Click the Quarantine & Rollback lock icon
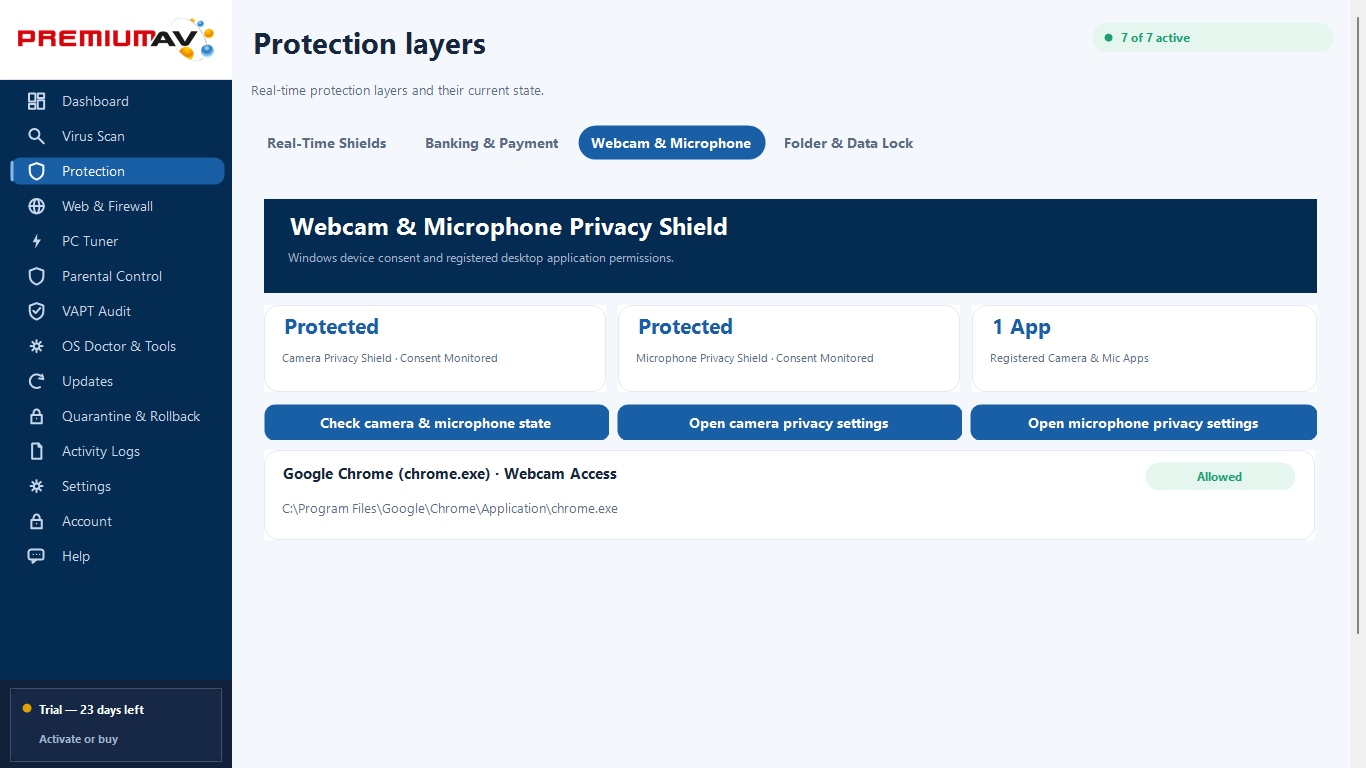The width and height of the screenshot is (1366, 768). pos(37,416)
